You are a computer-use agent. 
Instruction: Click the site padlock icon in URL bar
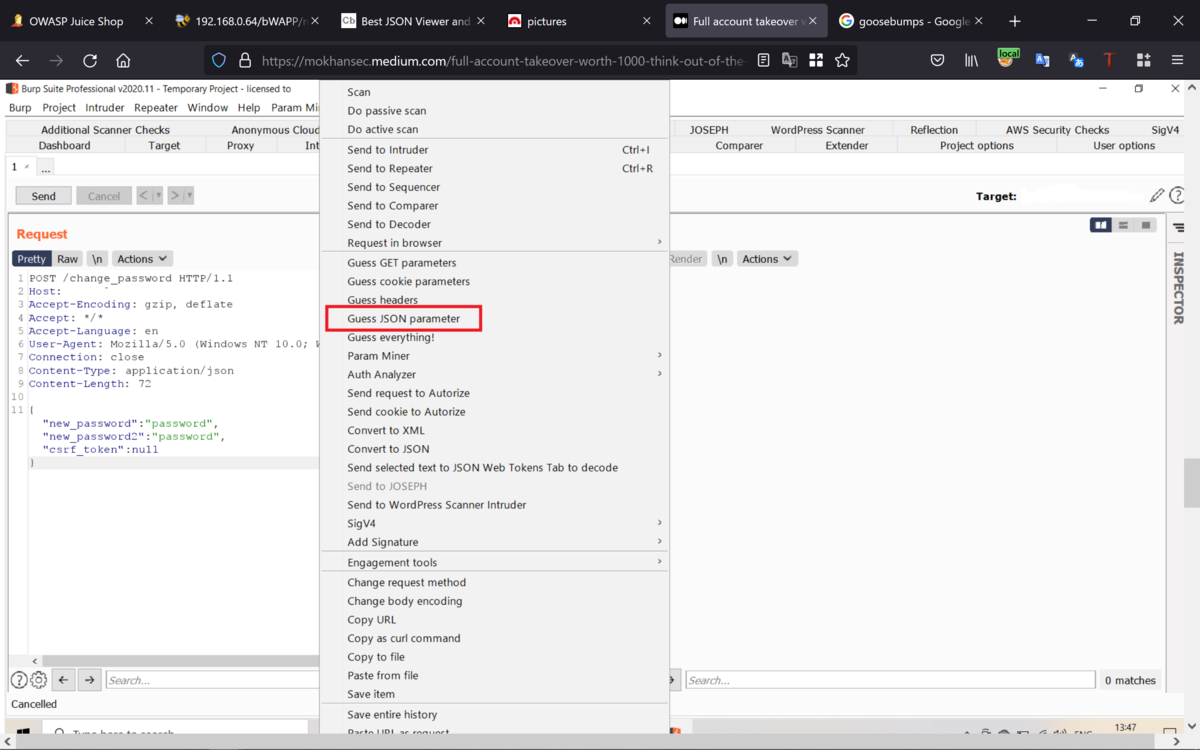pos(244,61)
